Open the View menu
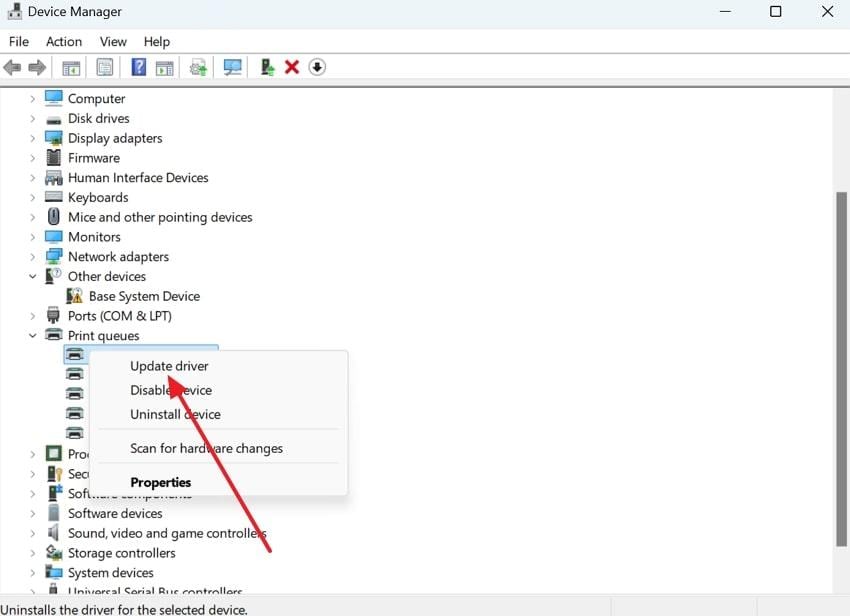The width and height of the screenshot is (850, 616). [112, 41]
